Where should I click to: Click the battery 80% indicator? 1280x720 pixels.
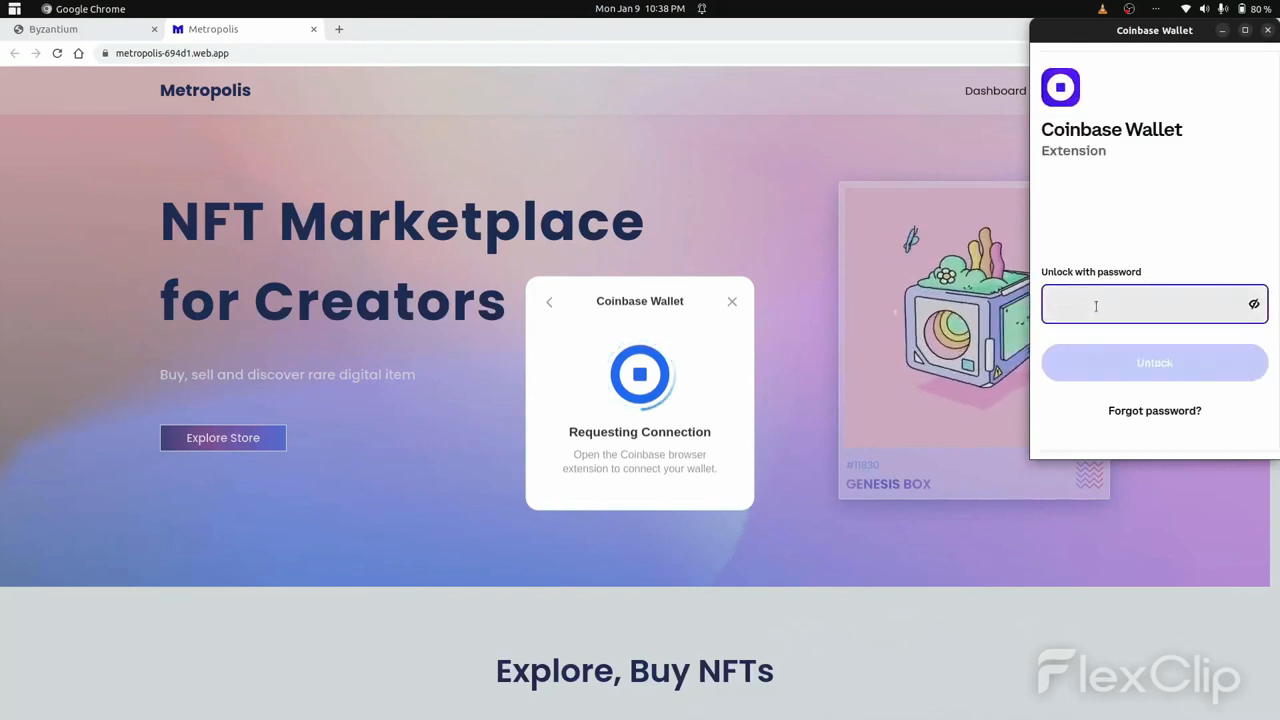1254,9
